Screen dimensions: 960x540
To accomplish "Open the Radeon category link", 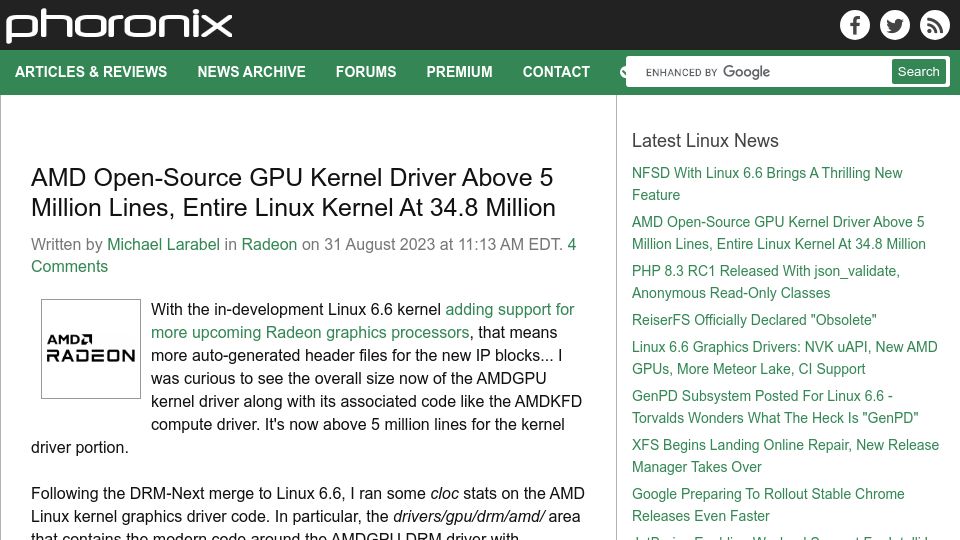I will click(x=269, y=244).
